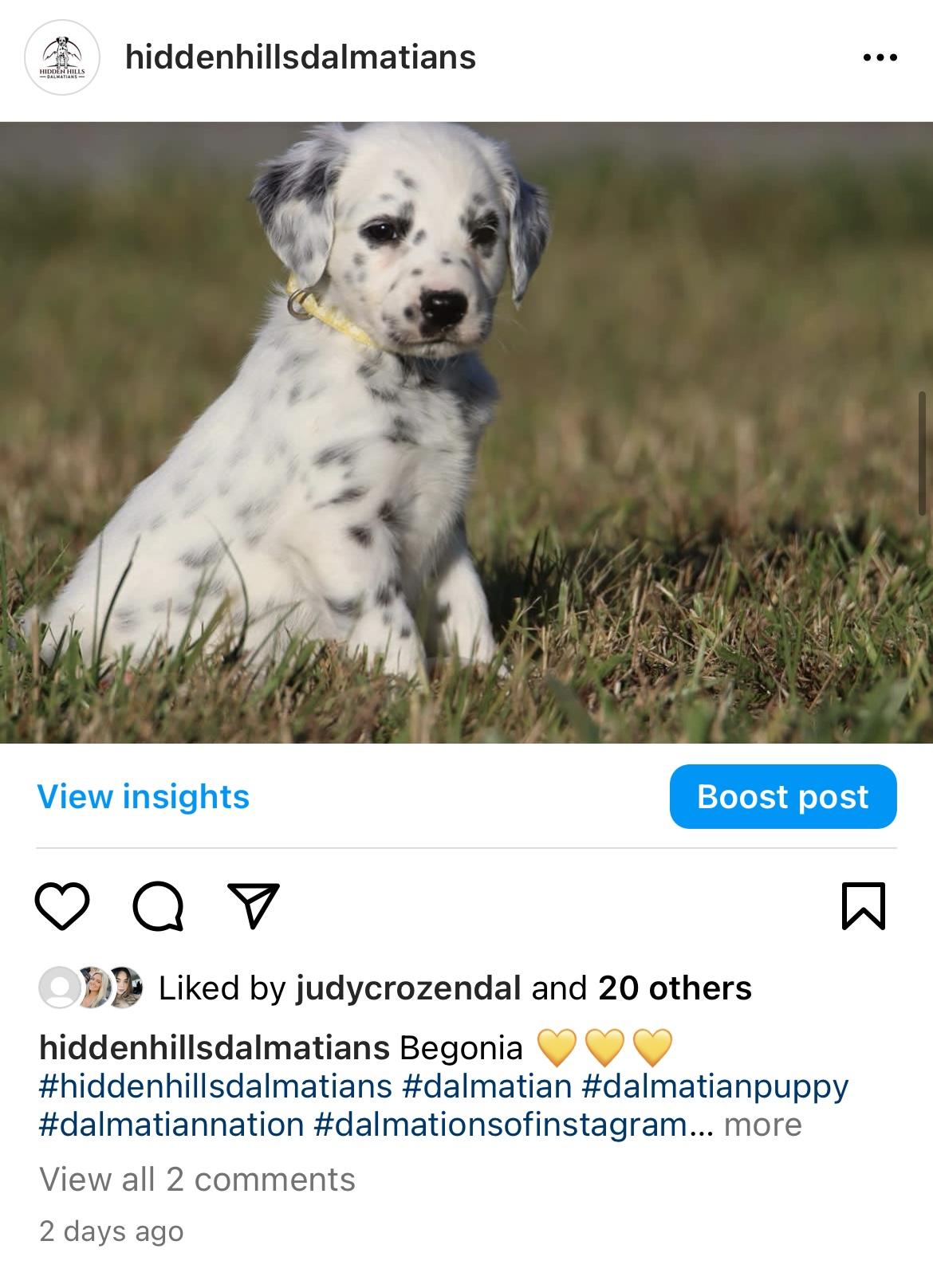Tap the liker avatar thumbnails
933x1288 pixels.
[91, 988]
